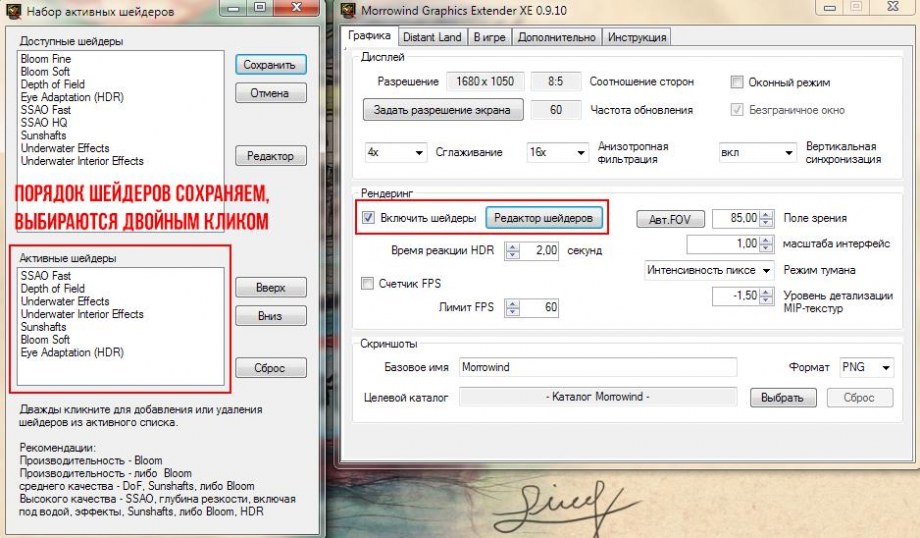Click Редактор шейдеров button
This screenshot has height=538, width=920.
tap(543, 218)
